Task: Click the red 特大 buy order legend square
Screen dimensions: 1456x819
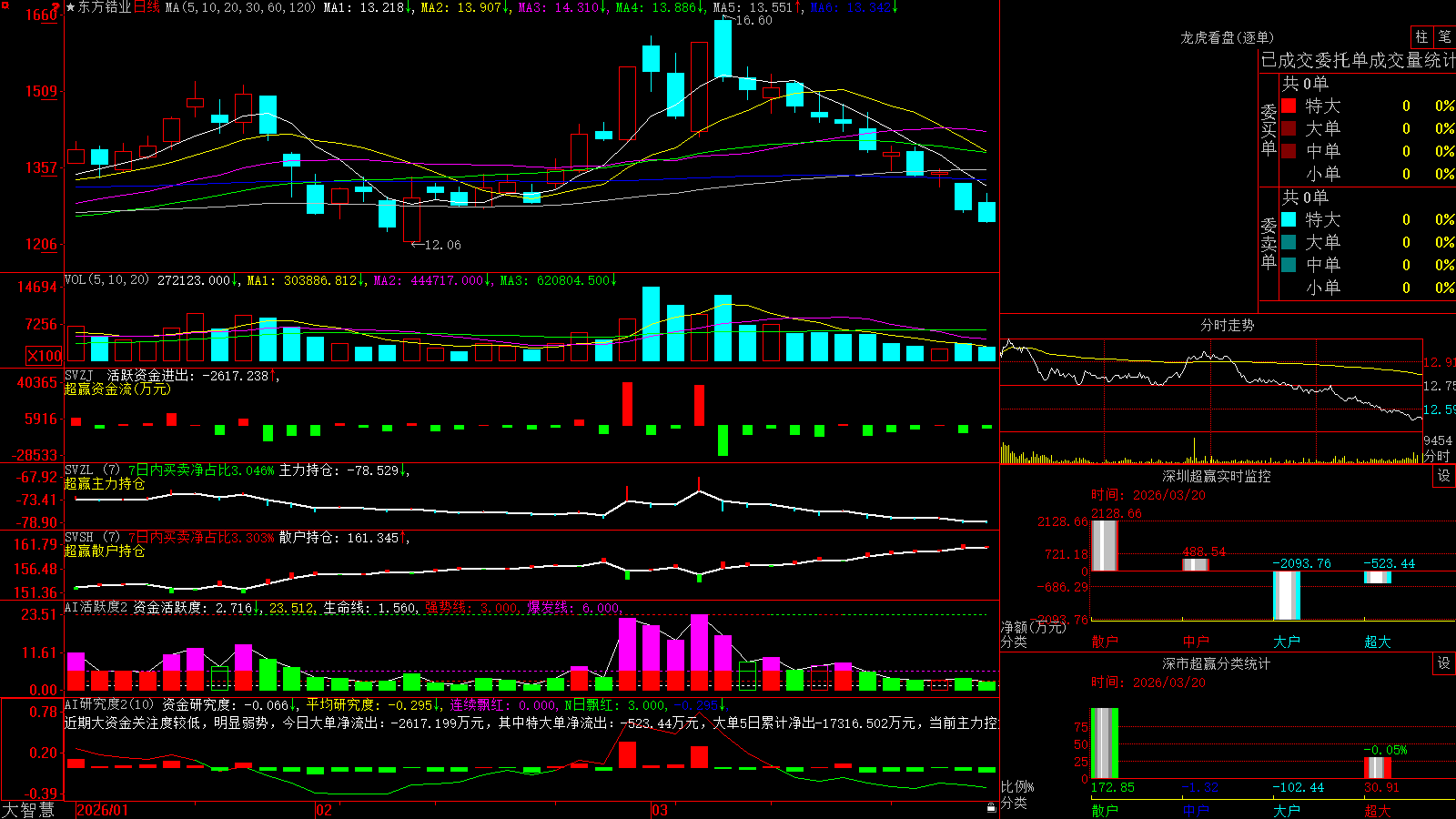Action: pyautogui.click(x=1289, y=106)
